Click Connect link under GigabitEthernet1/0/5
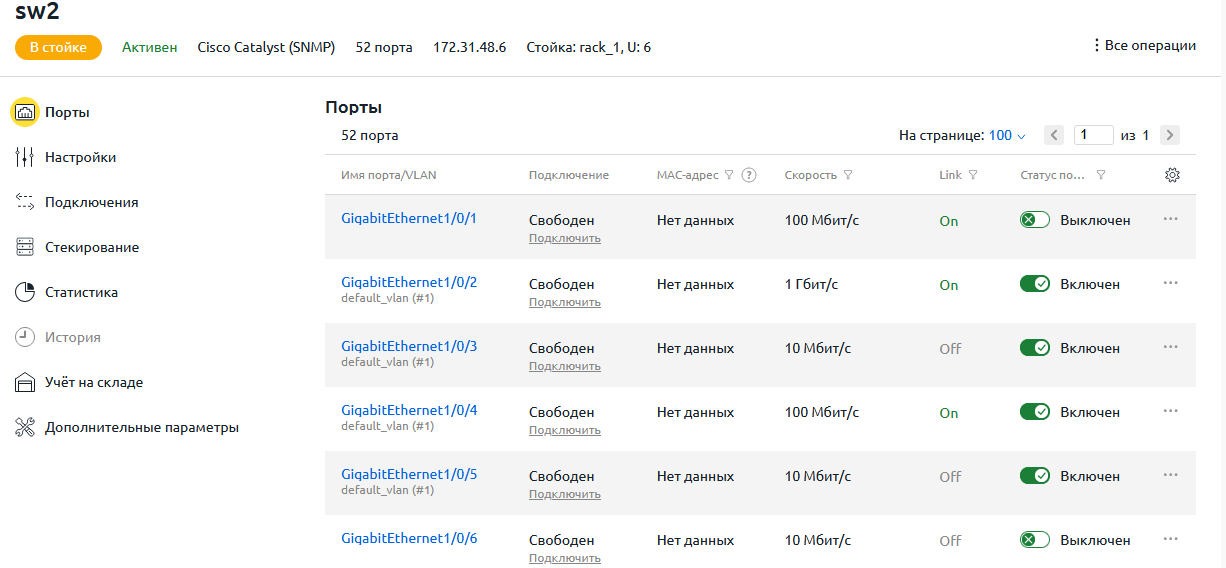1226x568 pixels. tap(565, 494)
